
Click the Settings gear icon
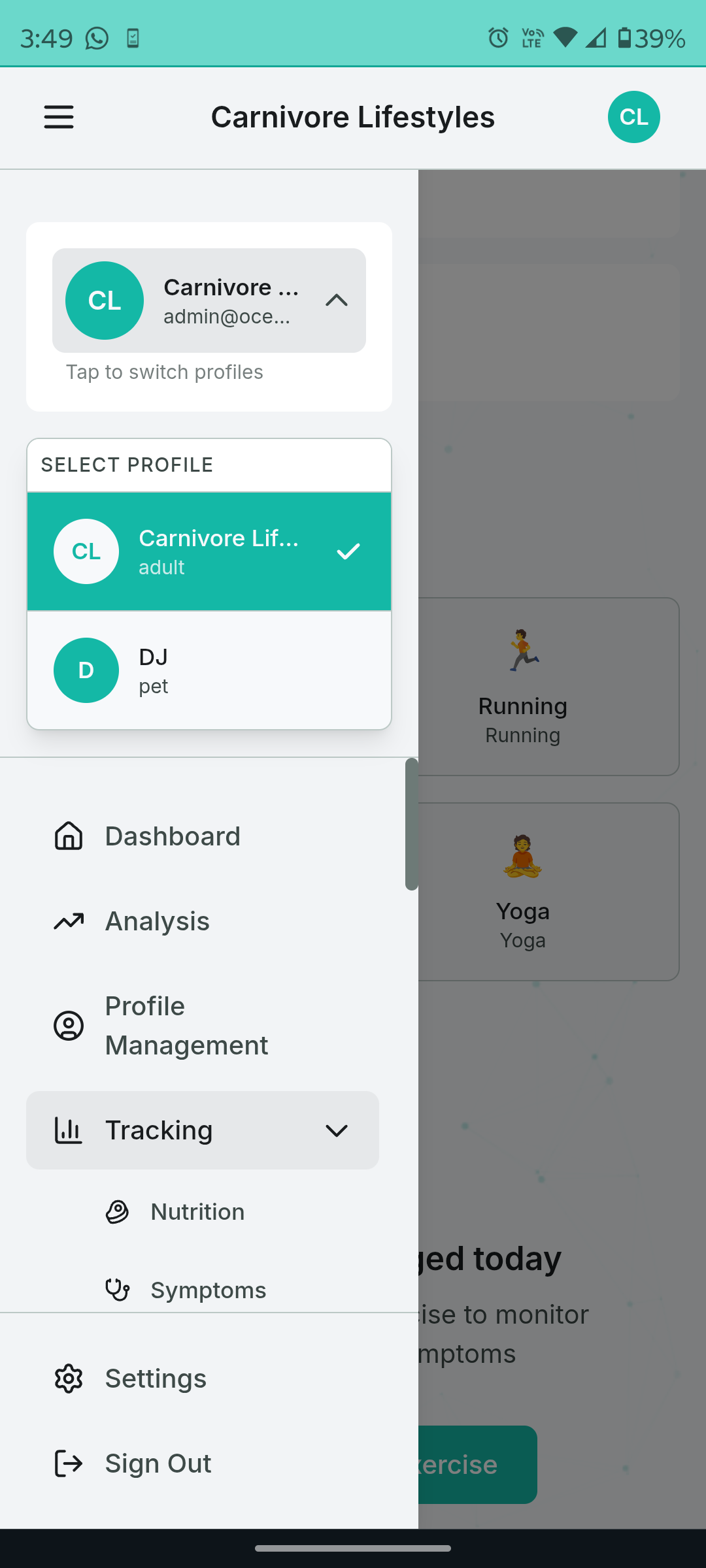tap(69, 1379)
